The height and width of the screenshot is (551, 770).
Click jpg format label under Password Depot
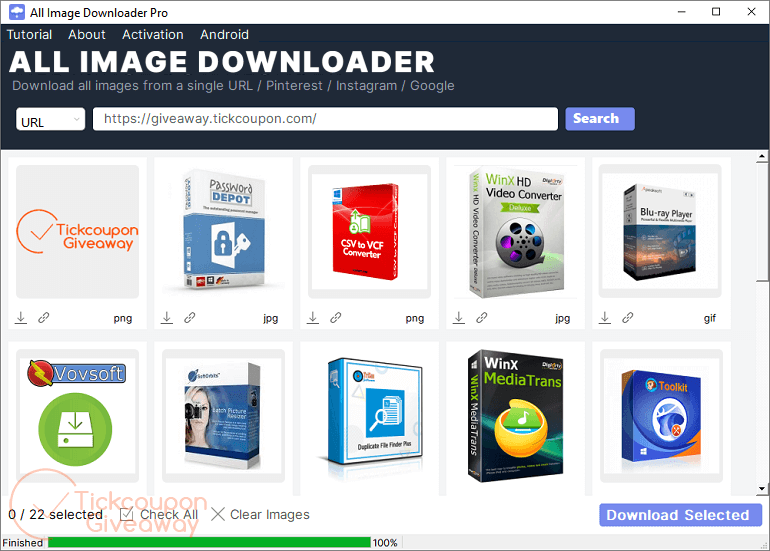[271, 318]
